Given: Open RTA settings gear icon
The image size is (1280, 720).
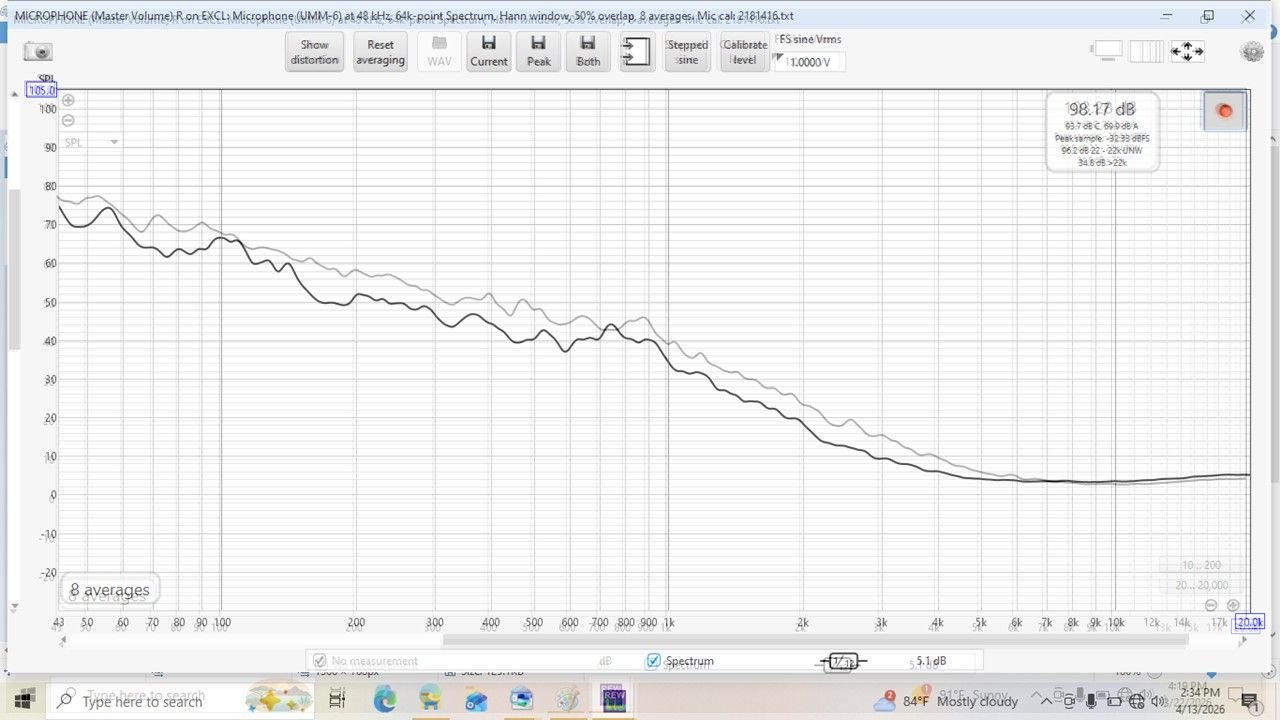Looking at the screenshot, I should click(x=1250, y=52).
